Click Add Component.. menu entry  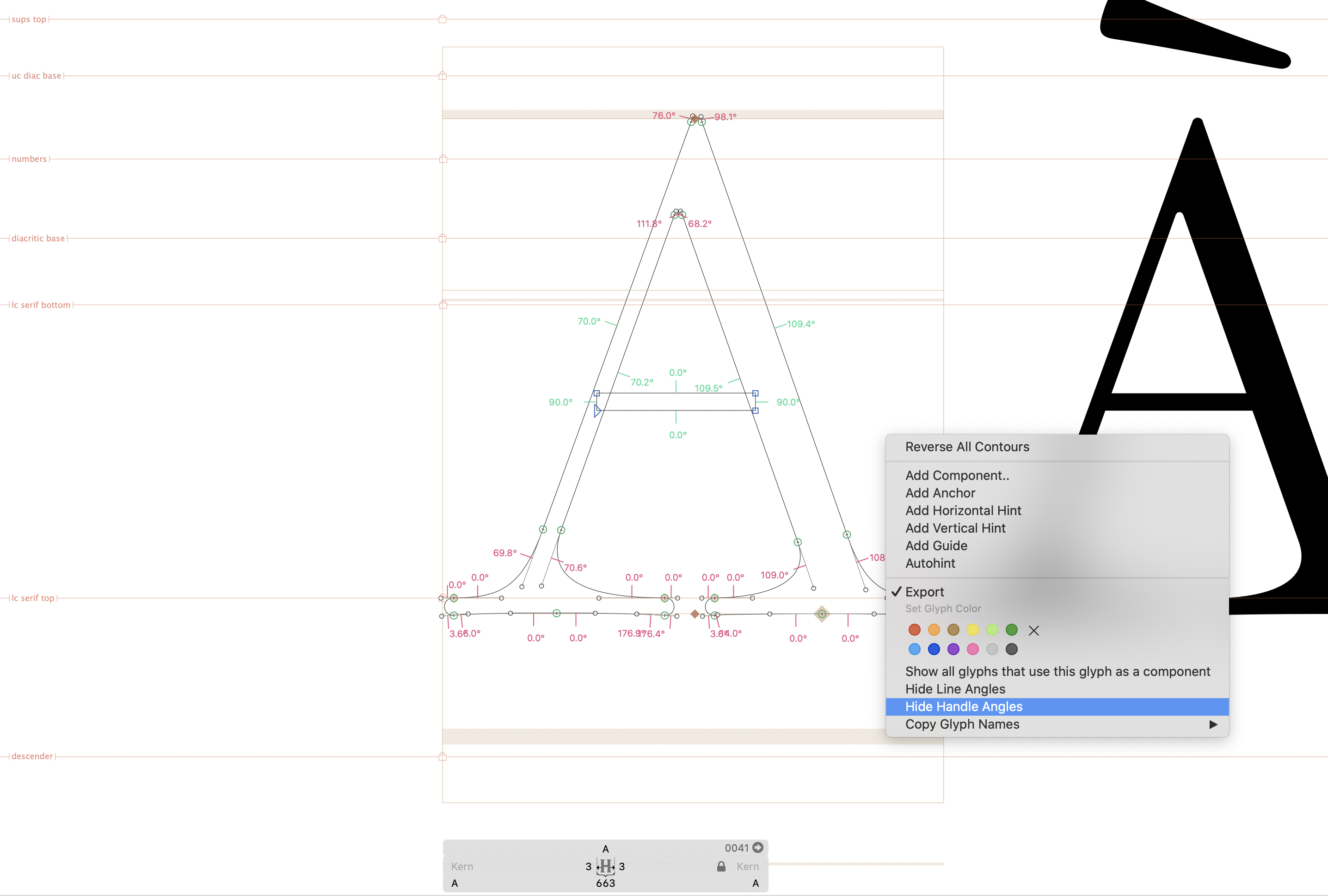[x=957, y=475]
